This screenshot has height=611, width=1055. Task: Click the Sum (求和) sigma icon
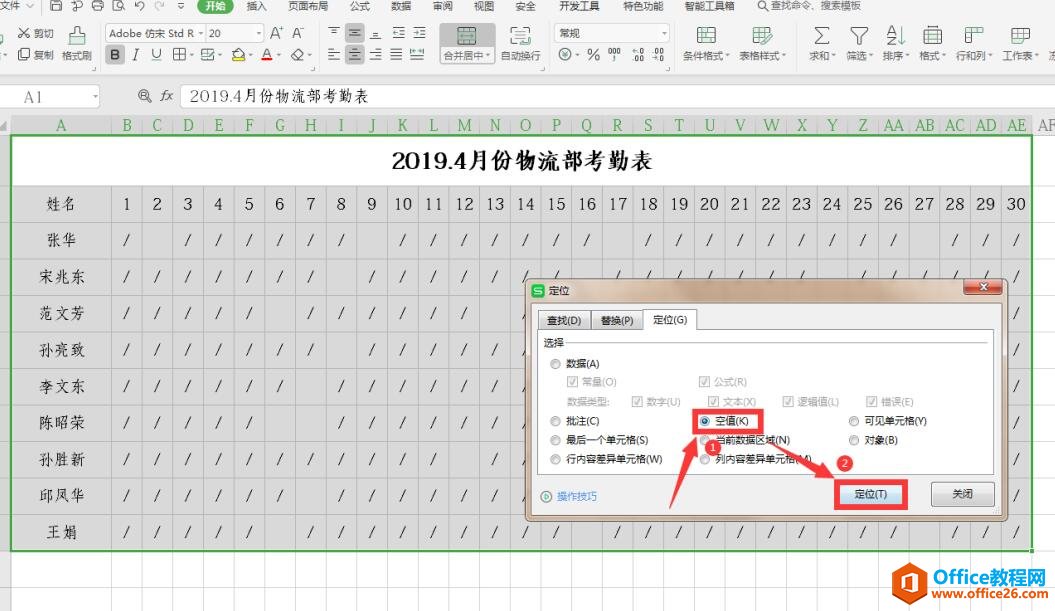(822, 36)
